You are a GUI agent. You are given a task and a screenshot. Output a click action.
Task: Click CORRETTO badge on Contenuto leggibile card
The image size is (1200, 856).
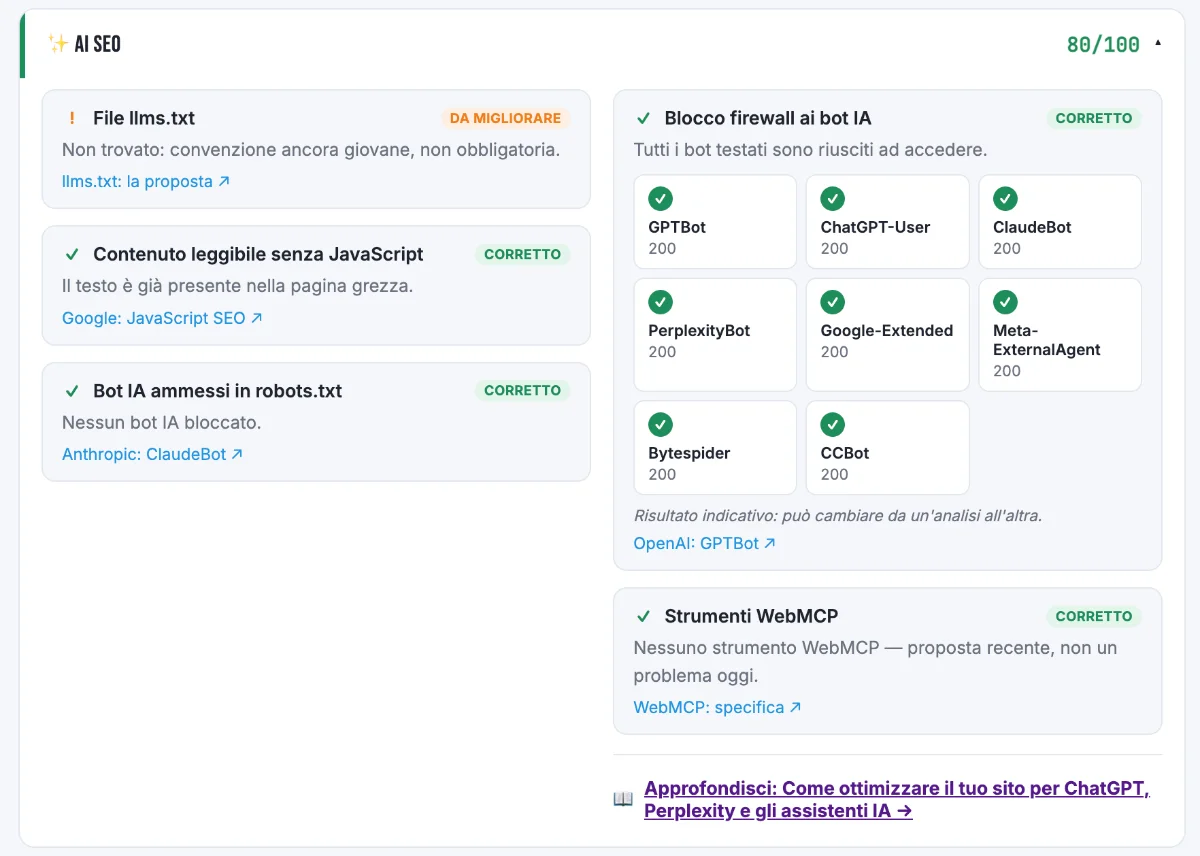[x=522, y=254]
